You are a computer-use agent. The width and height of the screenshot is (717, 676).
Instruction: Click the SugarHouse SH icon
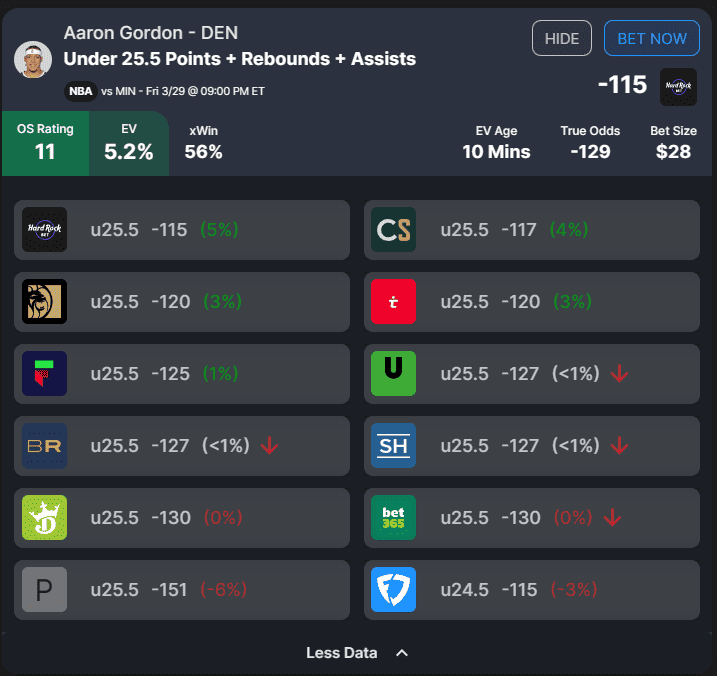(393, 445)
